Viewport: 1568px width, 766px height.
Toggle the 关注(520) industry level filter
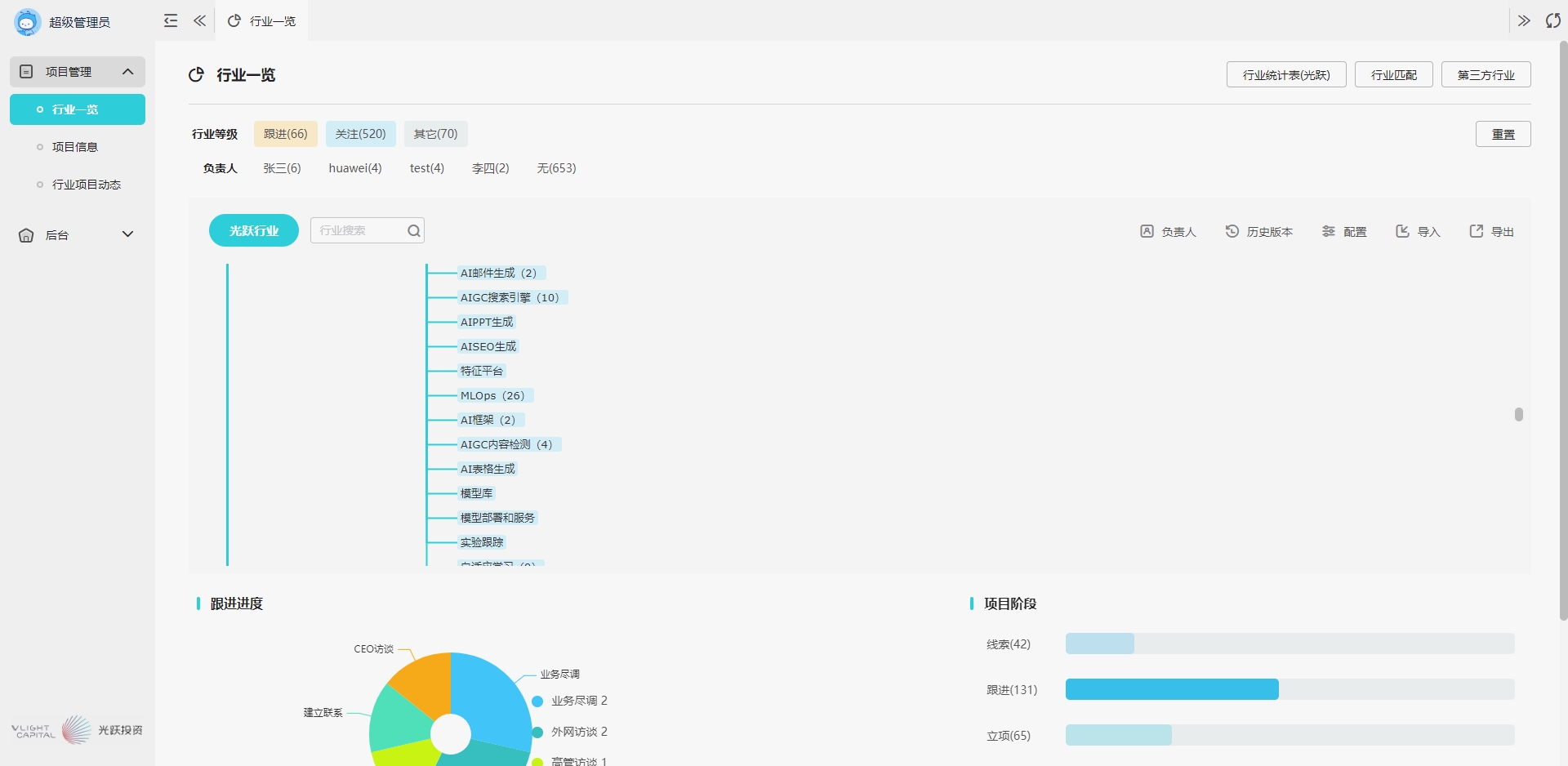(x=360, y=134)
